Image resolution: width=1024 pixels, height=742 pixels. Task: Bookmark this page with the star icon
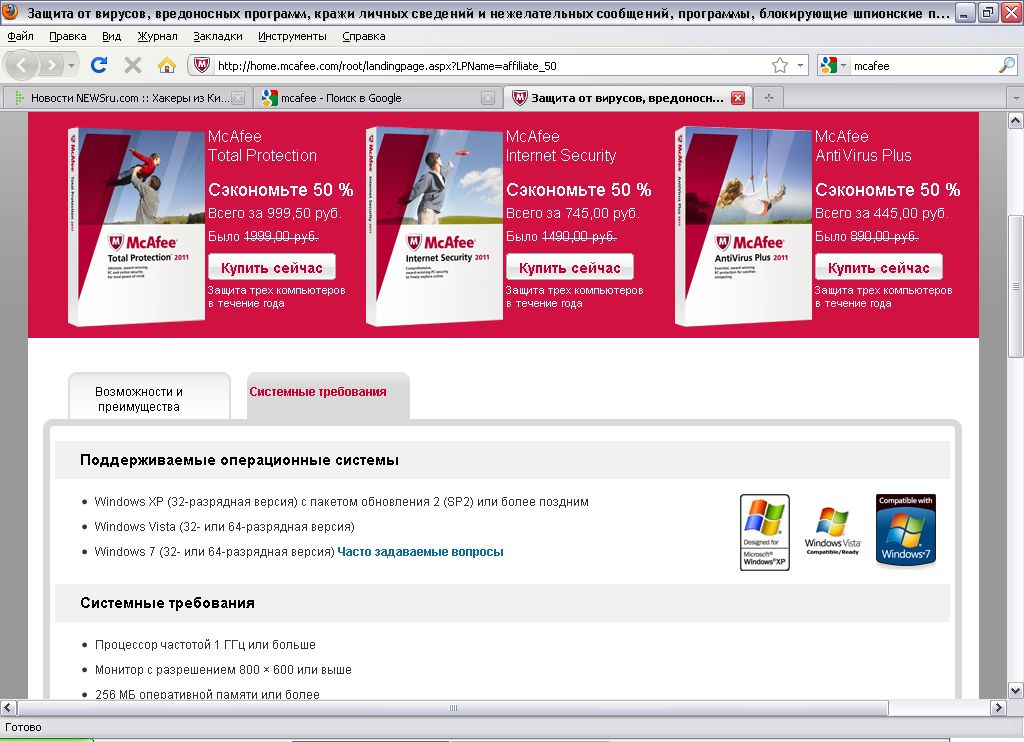tap(780, 65)
